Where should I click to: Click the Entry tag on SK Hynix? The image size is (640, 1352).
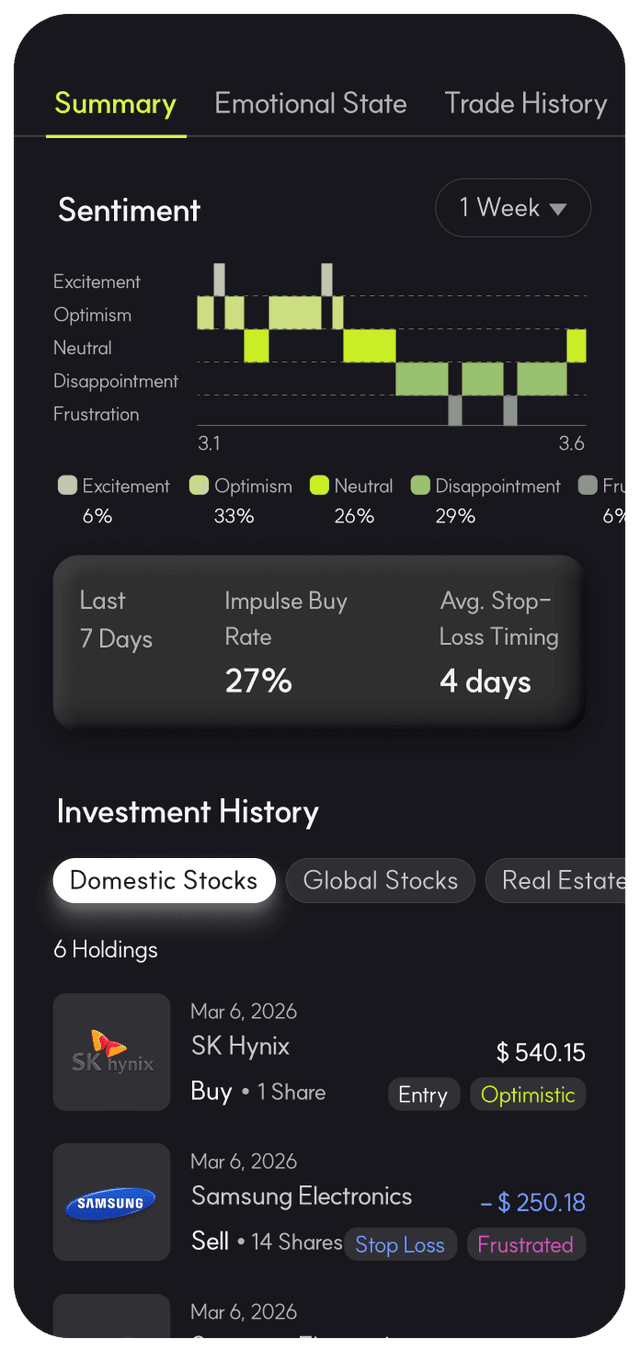(x=423, y=1095)
